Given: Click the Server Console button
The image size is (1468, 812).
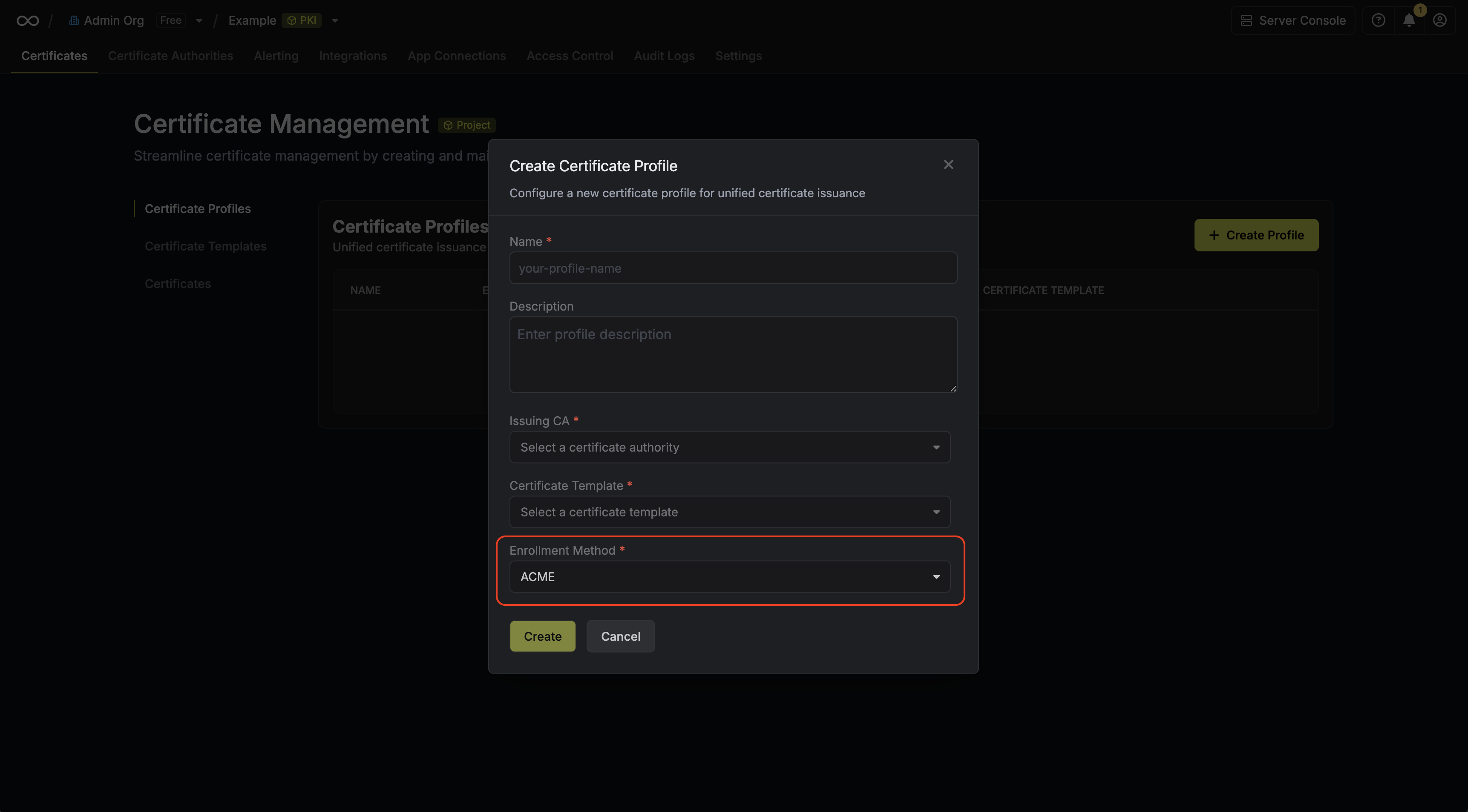Looking at the screenshot, I should tap(1293, 20).
